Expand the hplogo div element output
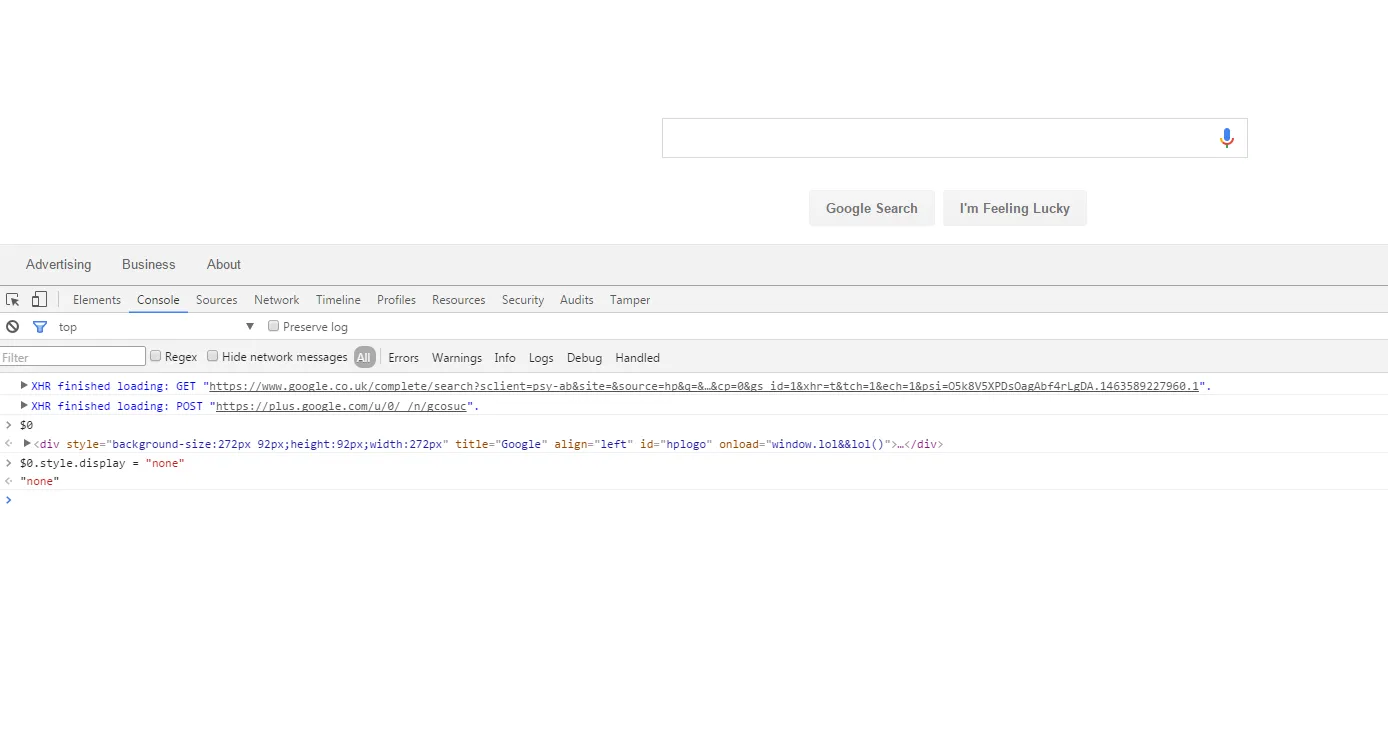Viewport: 1388px width, 738px height. point(28,443)
